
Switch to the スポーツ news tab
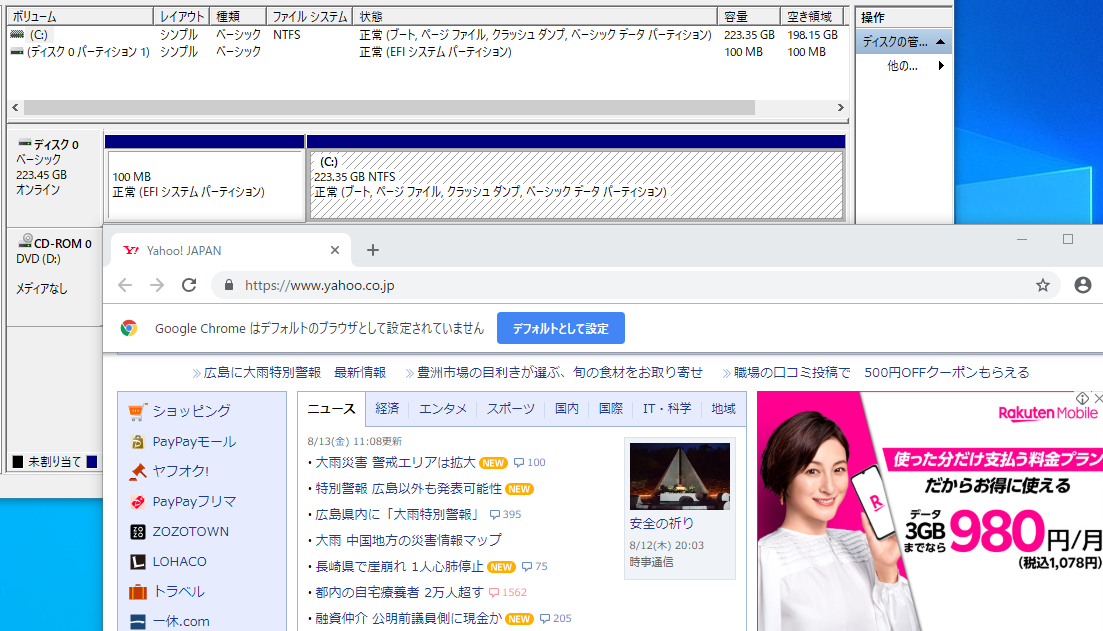click(511, 409)
